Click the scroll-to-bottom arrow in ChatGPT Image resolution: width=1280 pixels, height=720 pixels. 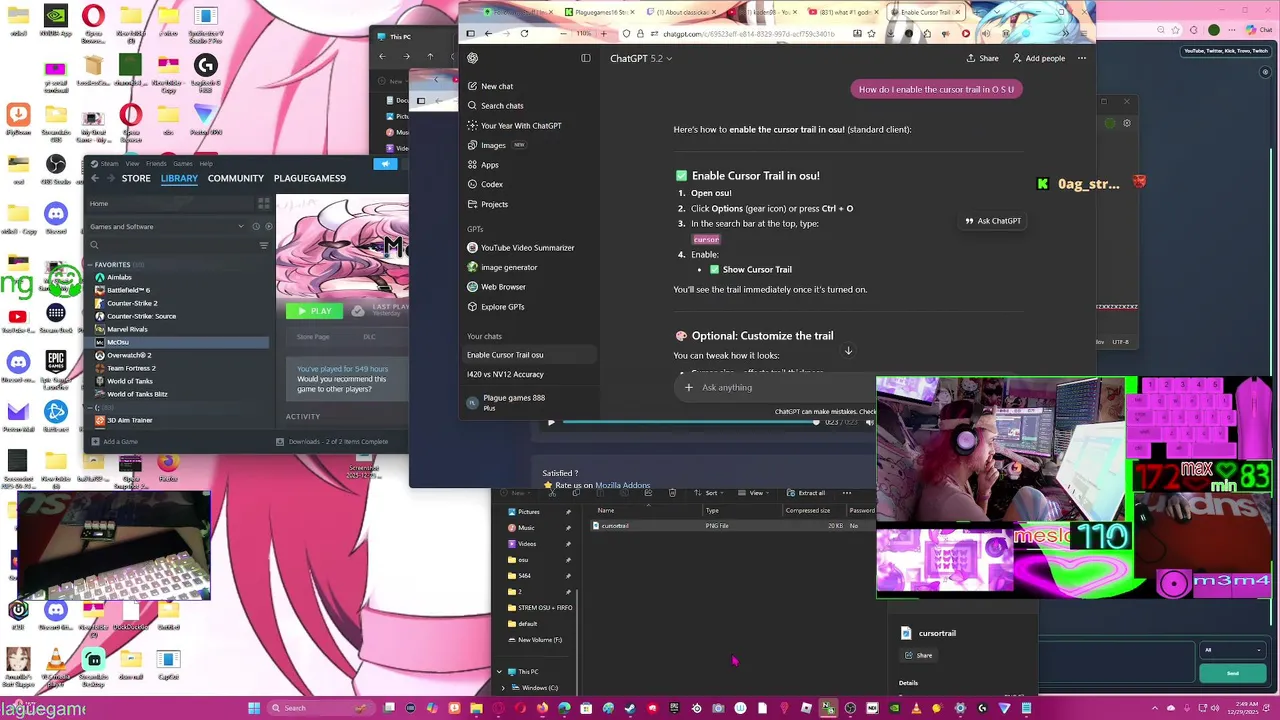pyautogui.click(x=848, y=350)
